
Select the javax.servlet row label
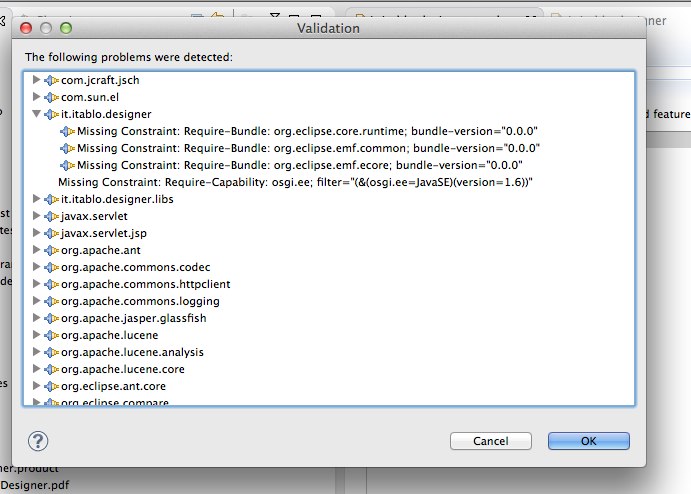point(94,216)
